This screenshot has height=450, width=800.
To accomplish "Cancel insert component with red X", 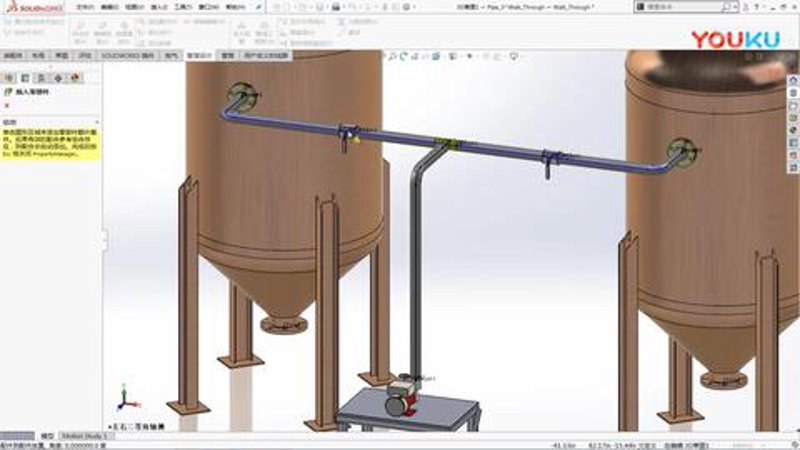I will (x=7, y=106).
